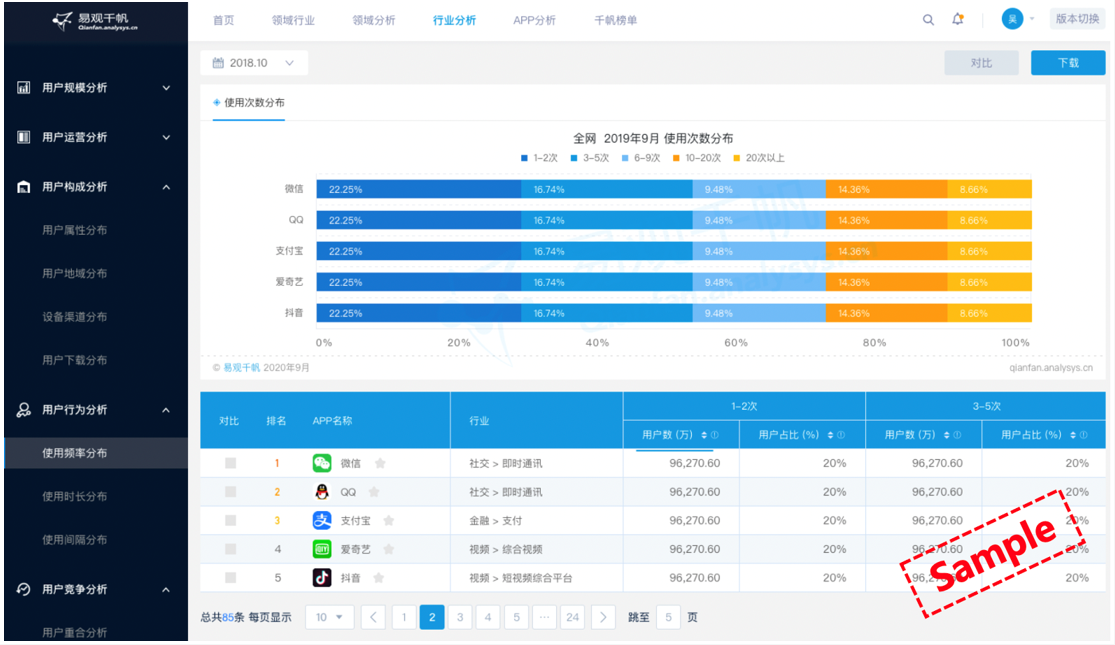This screenshot has width=1115, height=645.
Task: Click the iQiyi app icon in table
Action: click(x=322, y=549)
